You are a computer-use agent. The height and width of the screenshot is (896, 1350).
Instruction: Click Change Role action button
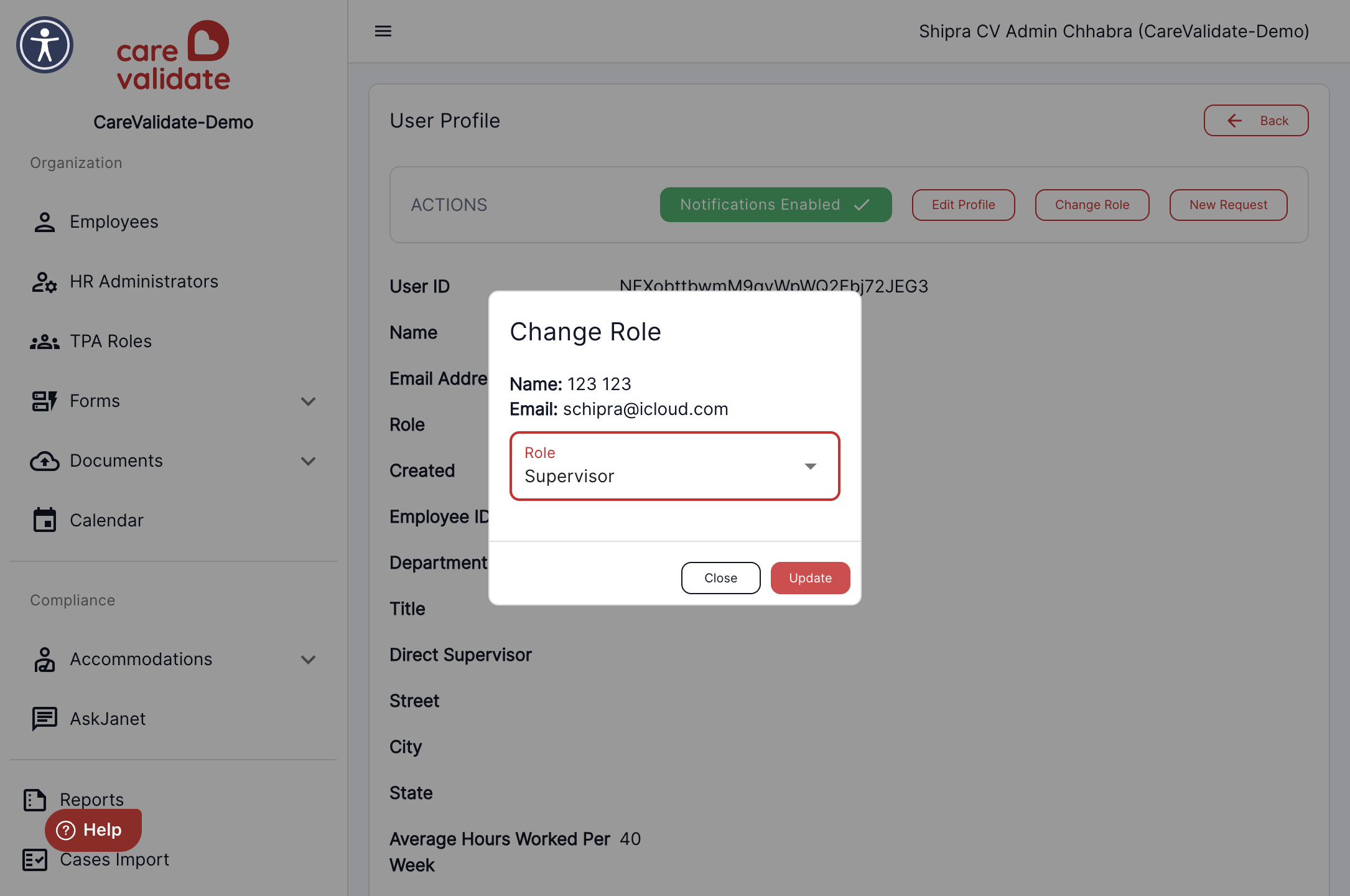[1092, 205]
